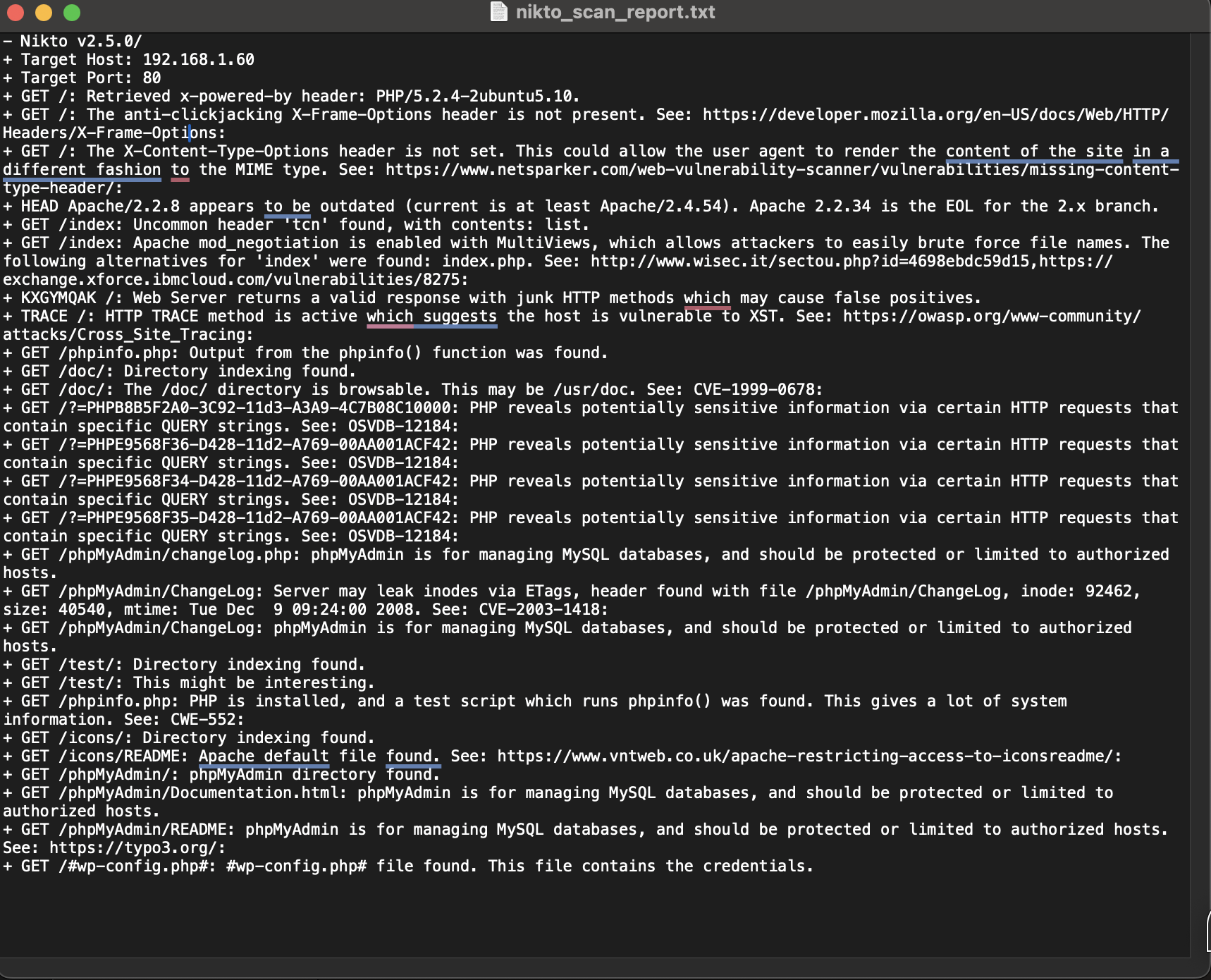
Task: Click the green full-screen window button
Action: [72, 13]
